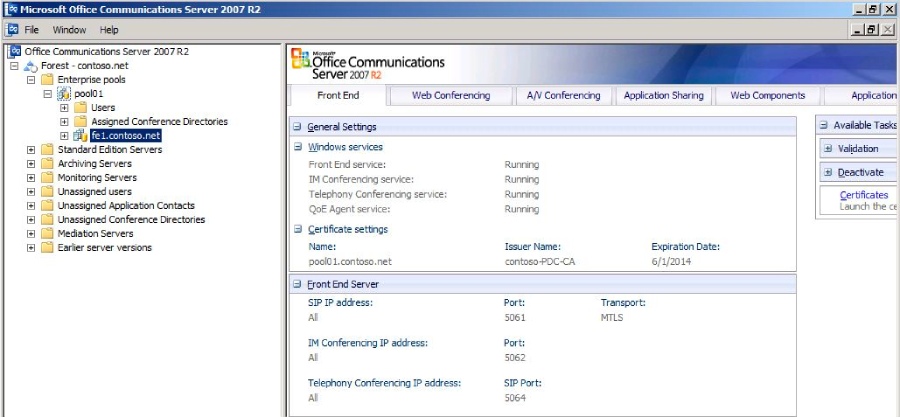
Task: Switch to the Web Conferencing tab
Action: click(x=451, y=96)
